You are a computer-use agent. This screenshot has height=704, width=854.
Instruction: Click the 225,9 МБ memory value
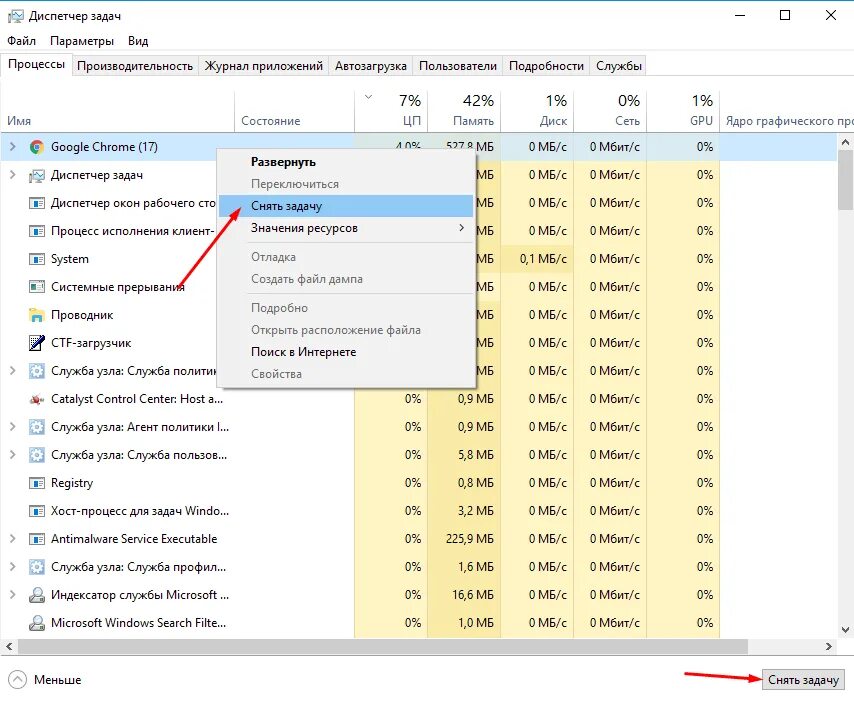[x=469, y=539]
